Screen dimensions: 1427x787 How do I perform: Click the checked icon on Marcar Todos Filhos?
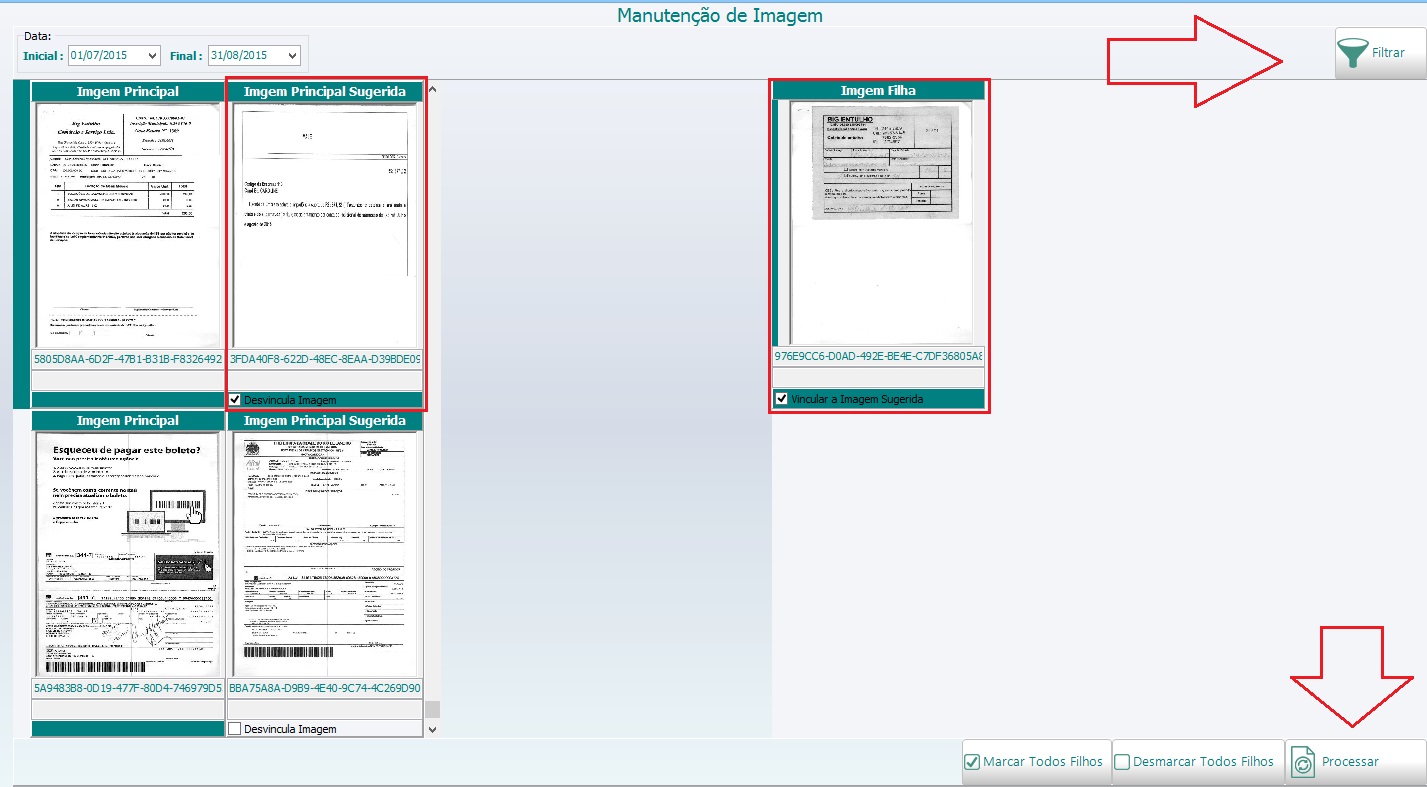972,762
